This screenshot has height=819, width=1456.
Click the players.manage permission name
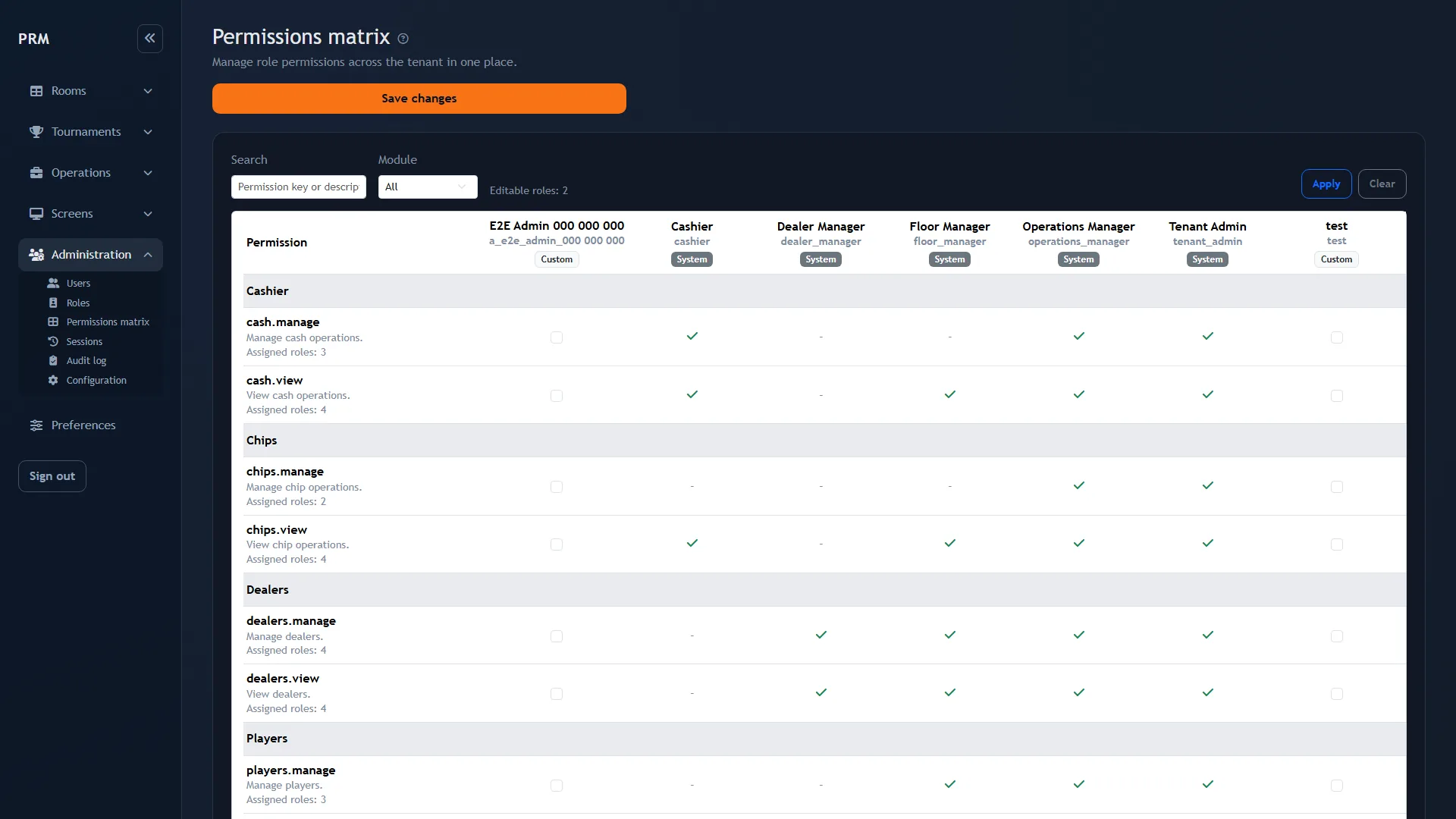coord(290,770)
